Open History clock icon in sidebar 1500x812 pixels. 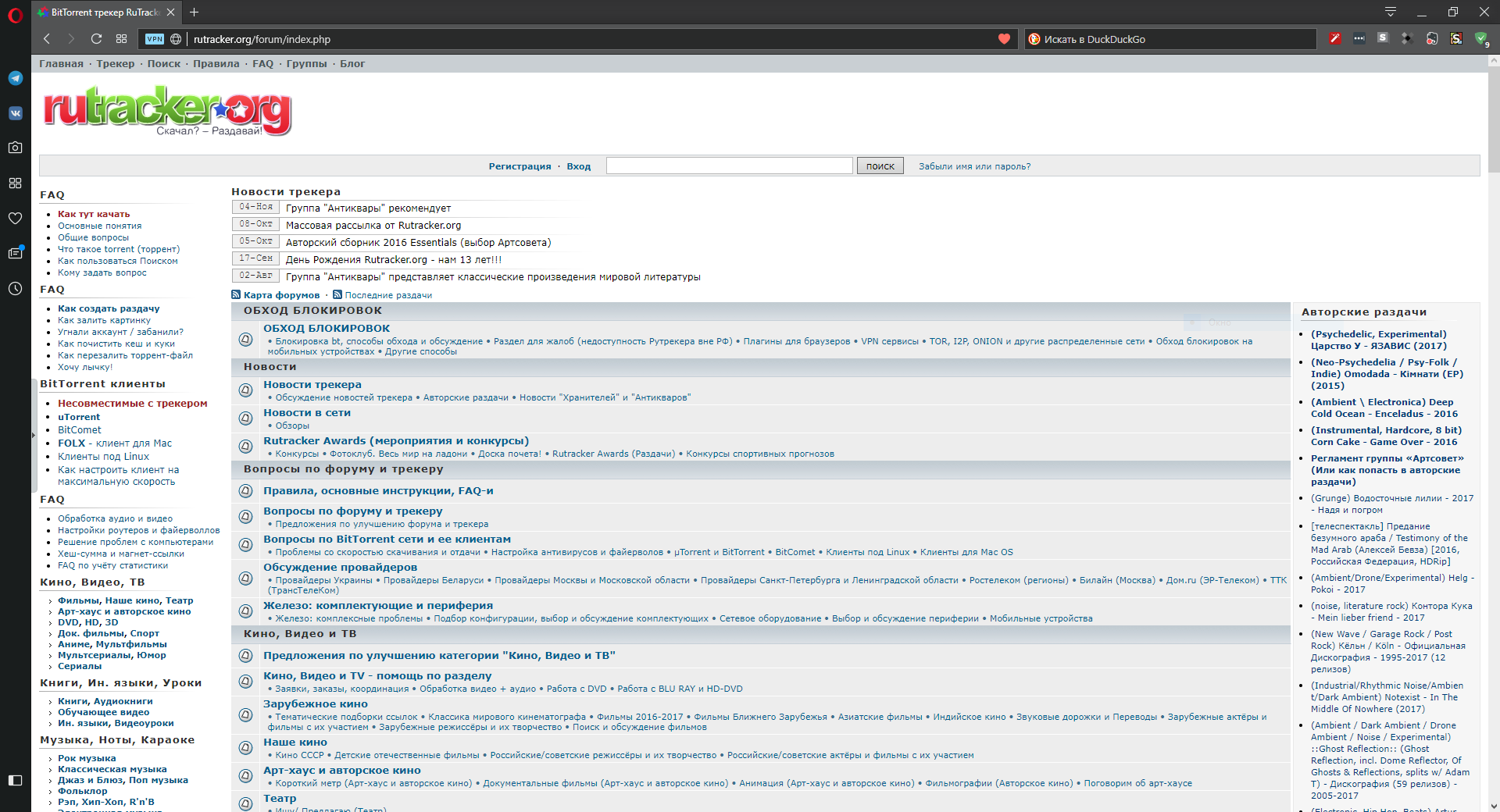(x=15, y=288)
